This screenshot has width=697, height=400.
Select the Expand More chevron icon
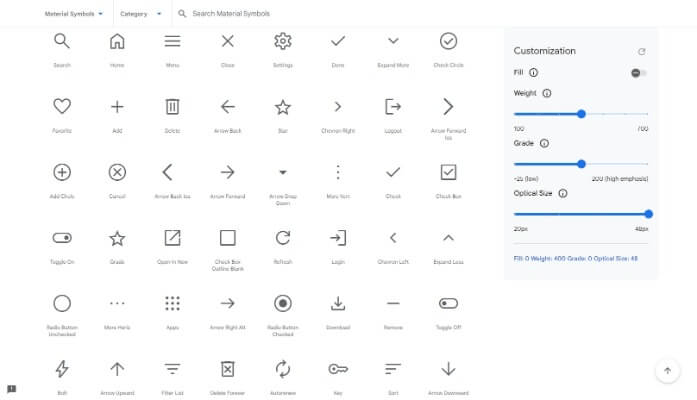coord(393,41)
